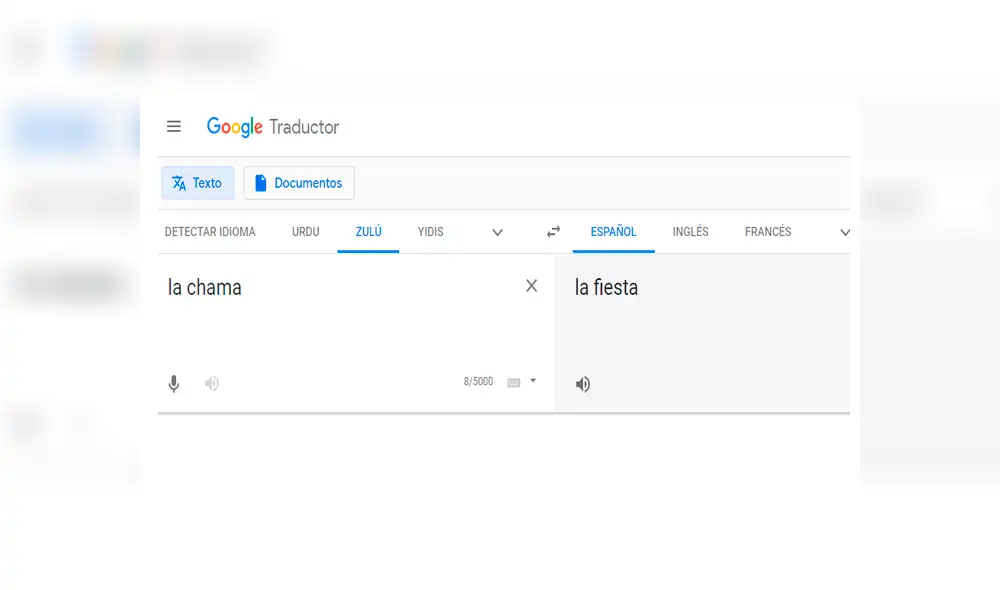Switch to the Documentos tab
The image size is (1000, 590).
tap(299, 183)
